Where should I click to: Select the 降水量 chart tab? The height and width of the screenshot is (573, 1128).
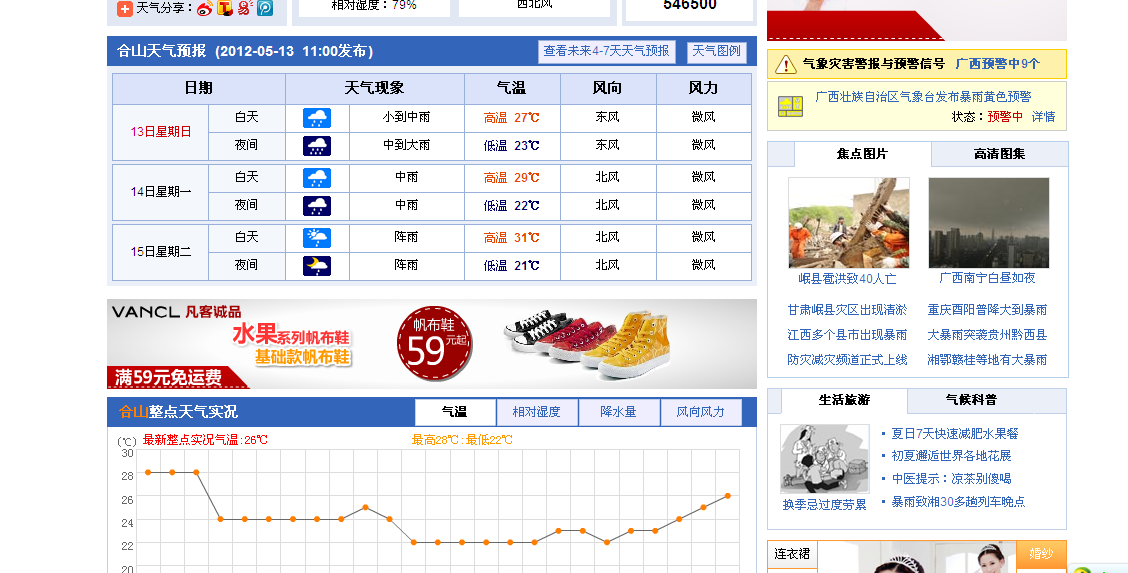click(619, 412)
